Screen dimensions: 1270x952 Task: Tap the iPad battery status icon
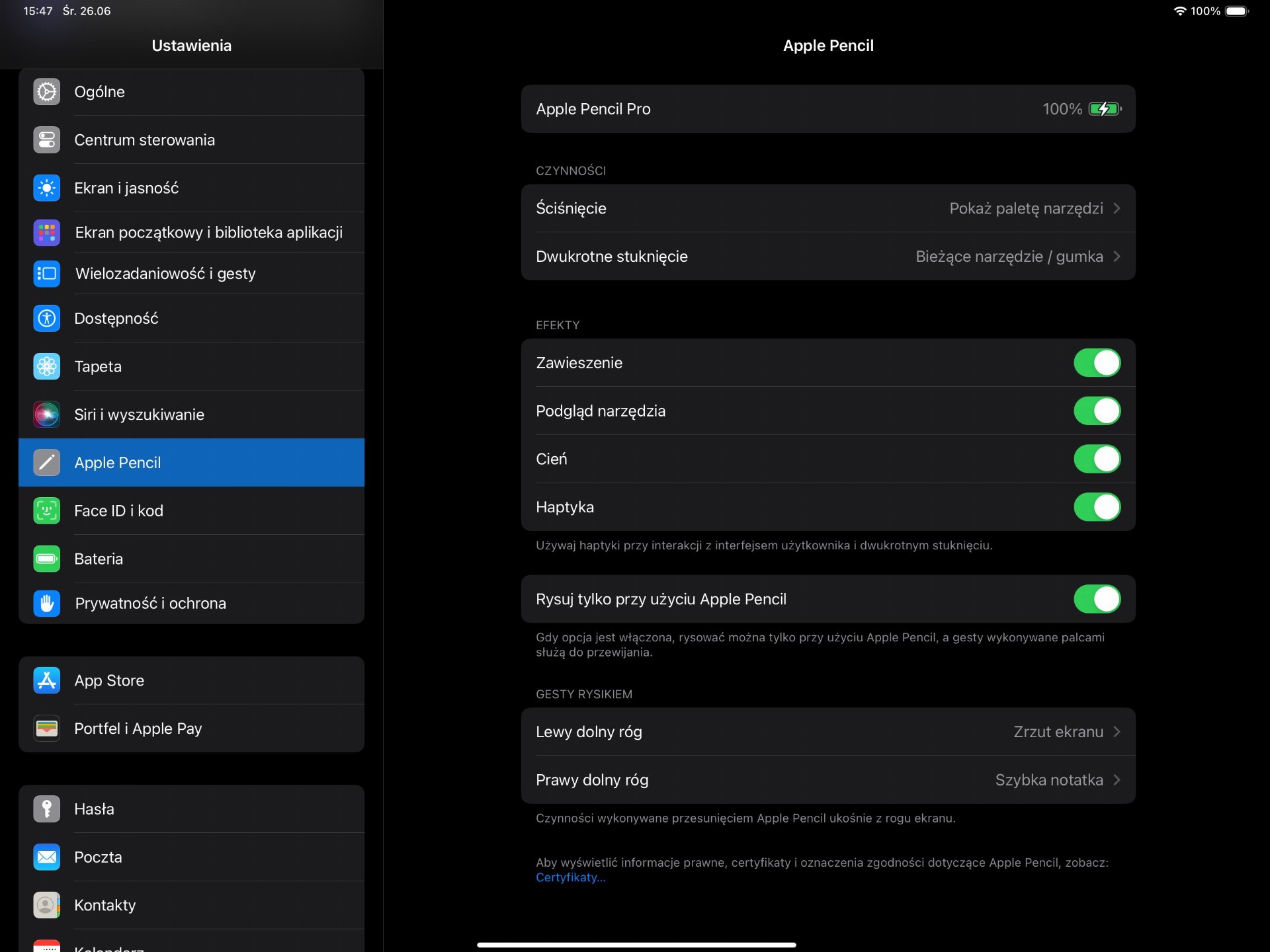pyautogui.click(x=1237, y=11)
